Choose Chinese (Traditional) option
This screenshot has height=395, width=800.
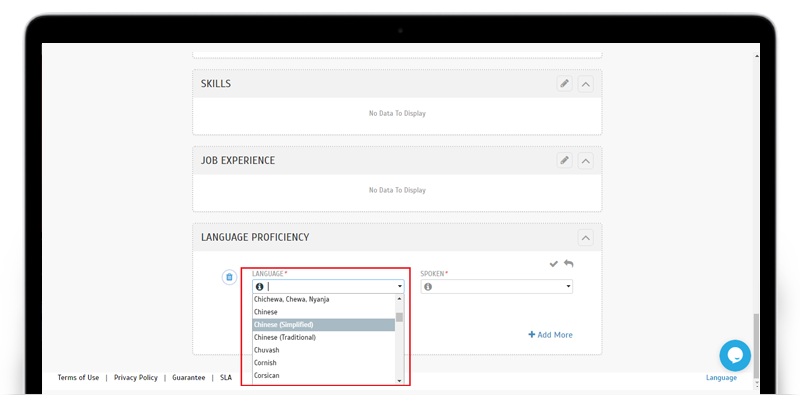click(x=323, y=337)
